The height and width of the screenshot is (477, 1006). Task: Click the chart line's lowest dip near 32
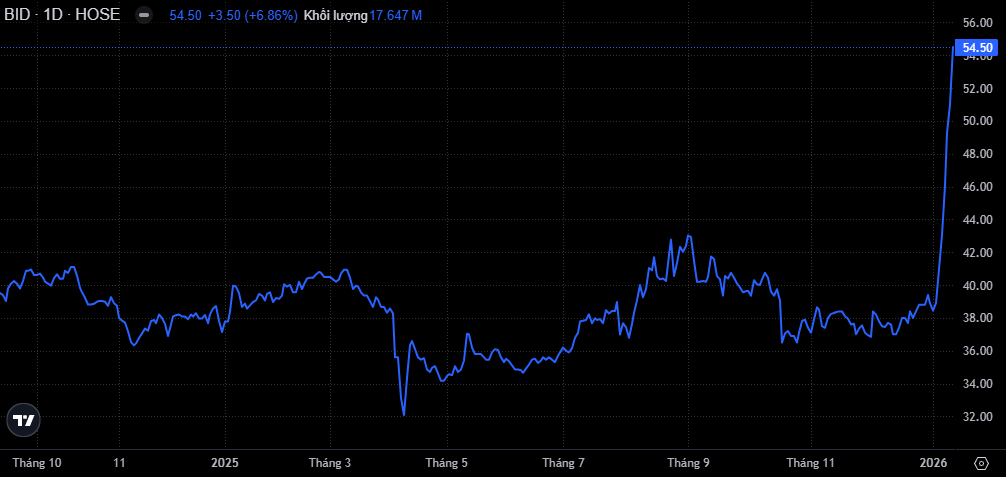403,414
